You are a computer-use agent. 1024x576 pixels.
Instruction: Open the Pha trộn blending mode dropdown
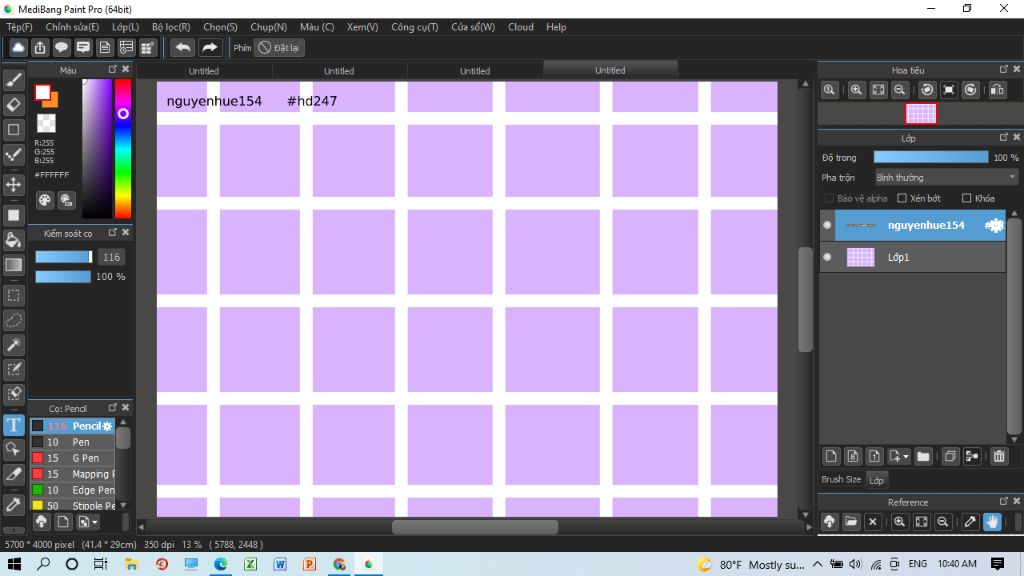[946, 178]
